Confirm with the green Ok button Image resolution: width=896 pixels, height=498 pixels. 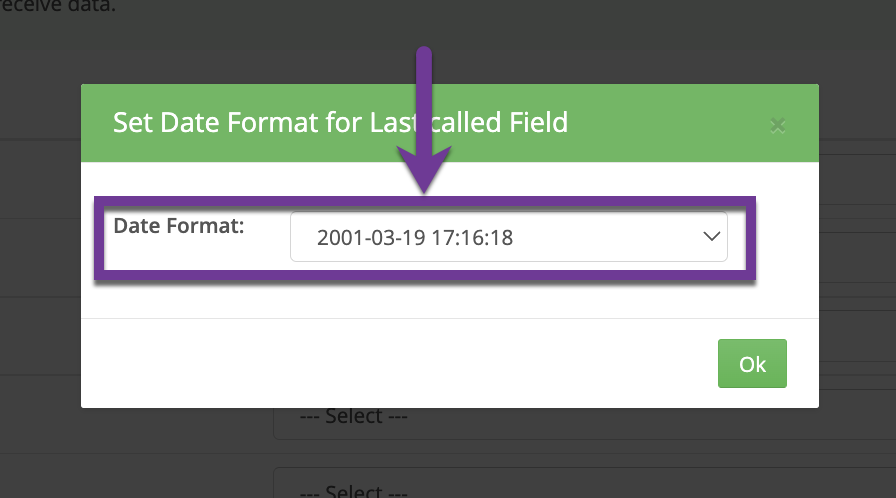tap(752, 364)
